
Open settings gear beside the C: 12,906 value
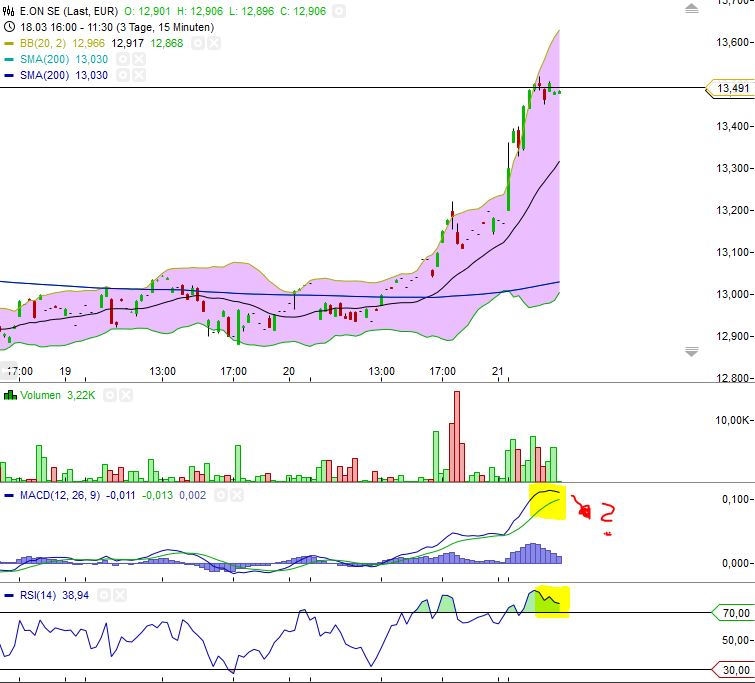coord(339,11)
